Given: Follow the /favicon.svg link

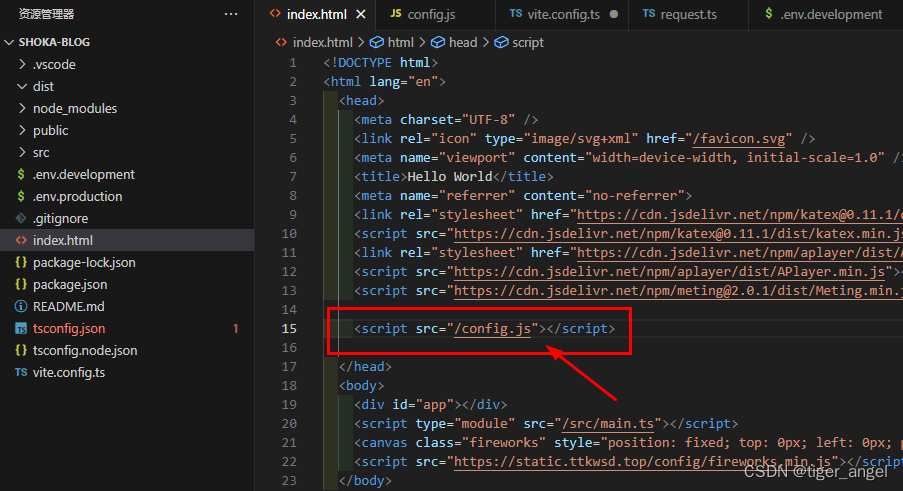Looking at the screenshot, I should pyautogui.click(x=739, y=139).
